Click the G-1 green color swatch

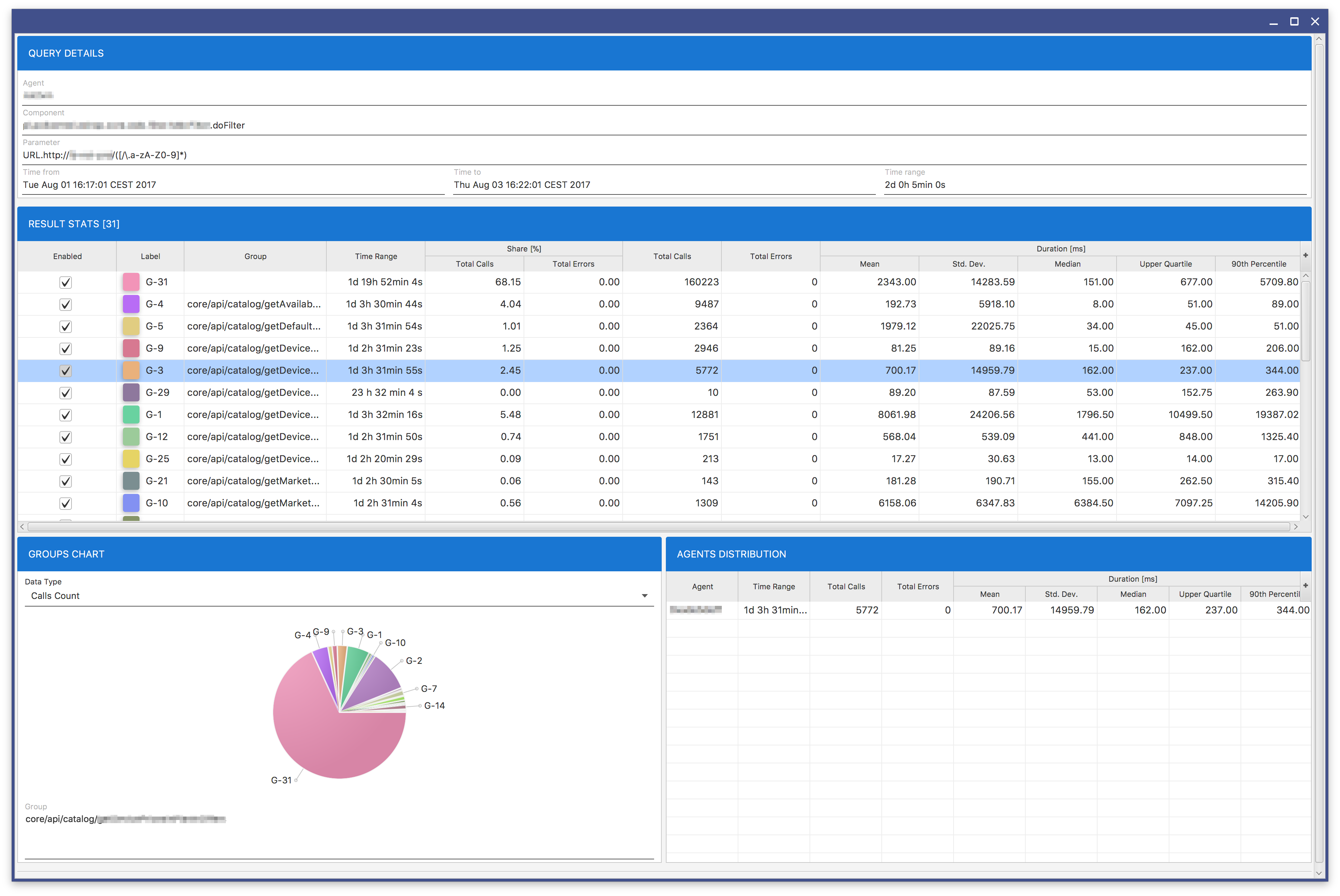coord(131,414)
